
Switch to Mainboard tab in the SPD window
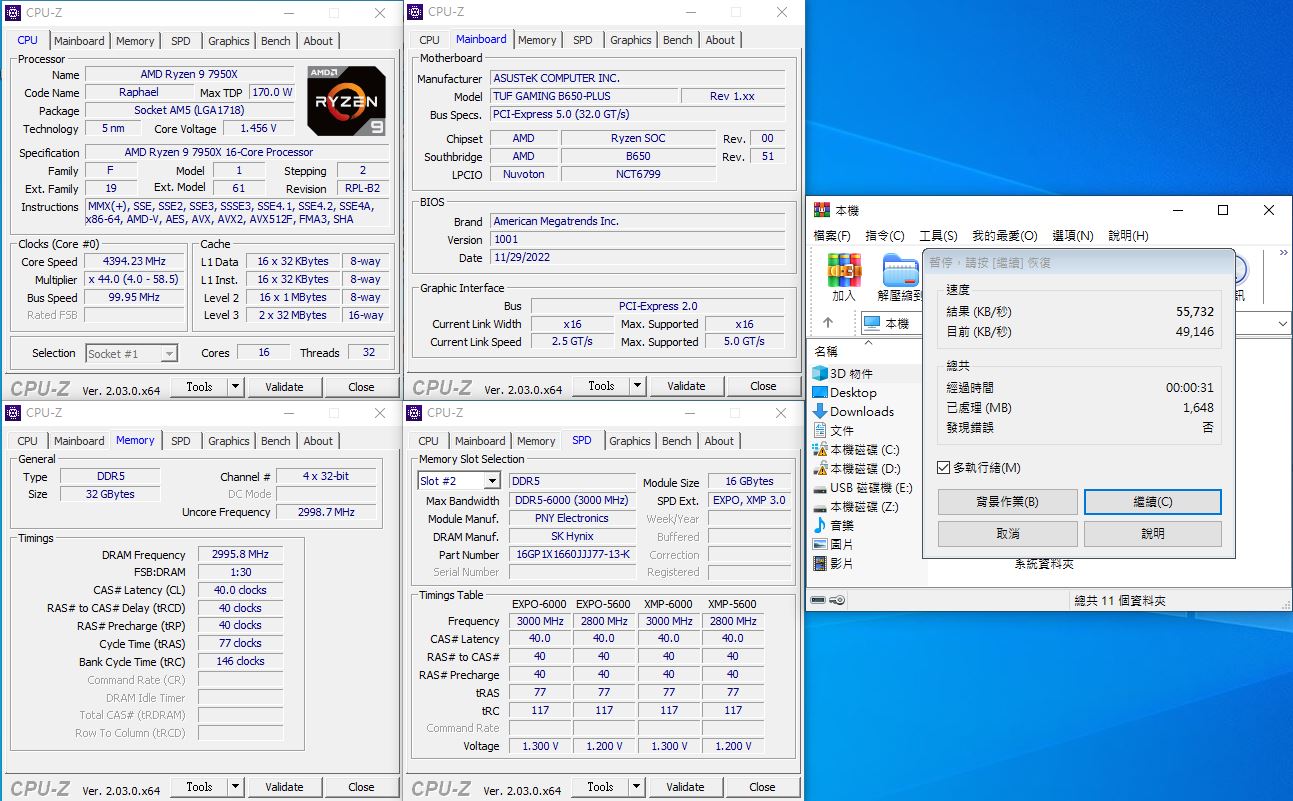(x=480, y=441)
